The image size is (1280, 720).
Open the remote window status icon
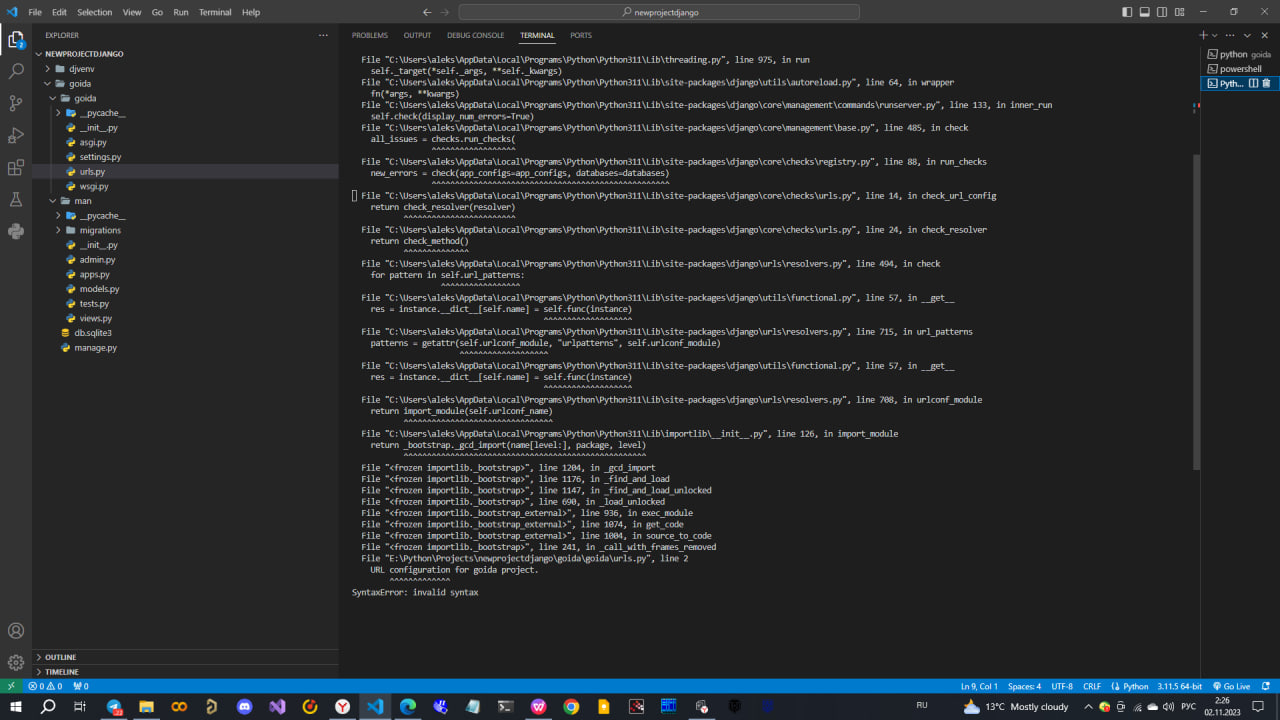pos(11,686)
